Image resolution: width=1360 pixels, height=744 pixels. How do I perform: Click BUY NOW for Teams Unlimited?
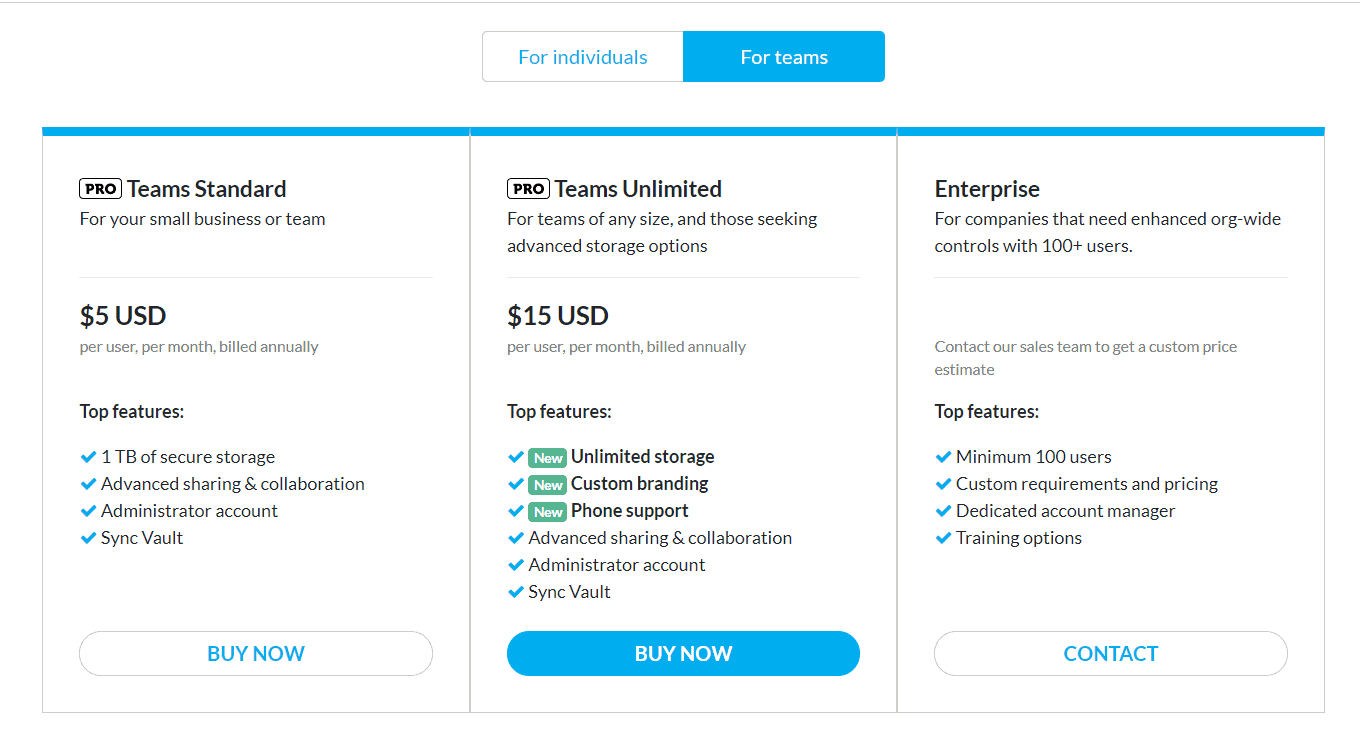coord(683,654)
